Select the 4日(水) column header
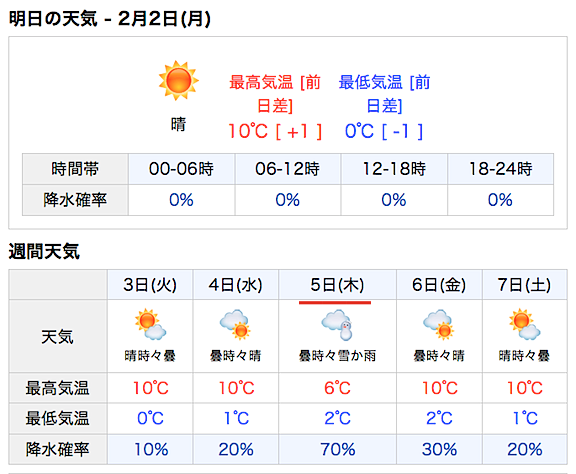576x474 pixels. click(x=235, y=285)
